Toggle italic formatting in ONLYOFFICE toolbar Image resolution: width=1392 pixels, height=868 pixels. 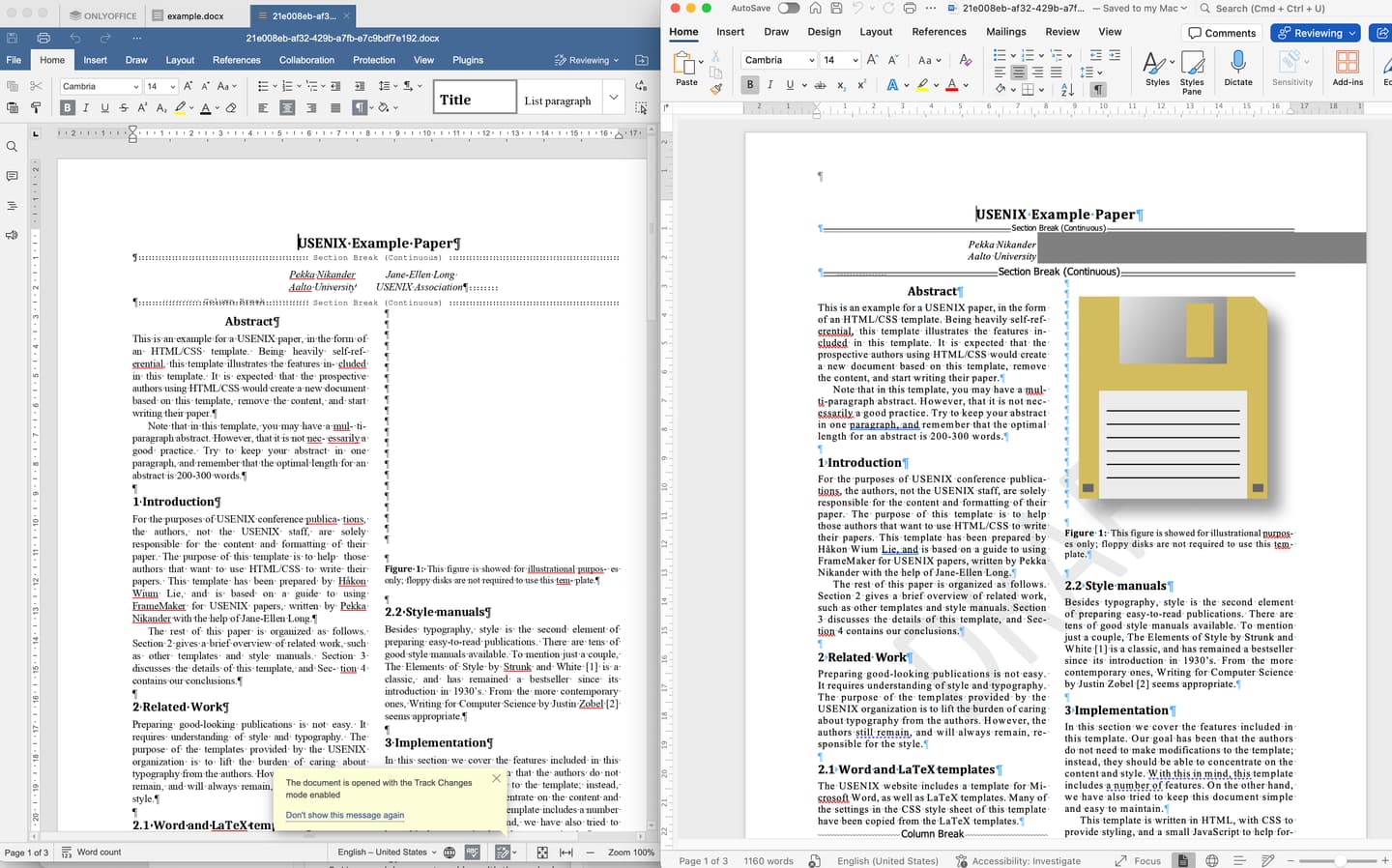click(x=85, y=107)
